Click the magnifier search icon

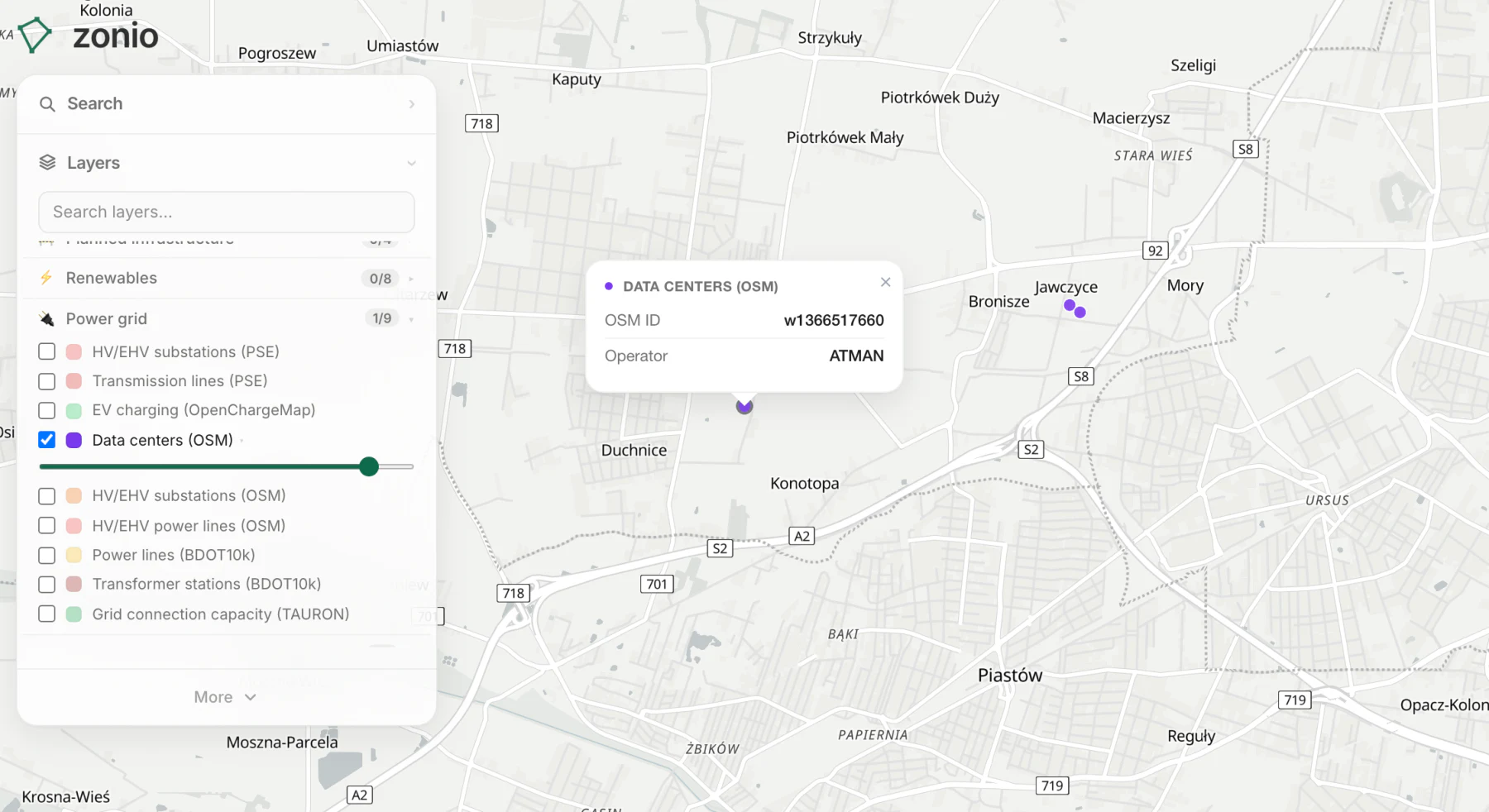click(48, 104)
